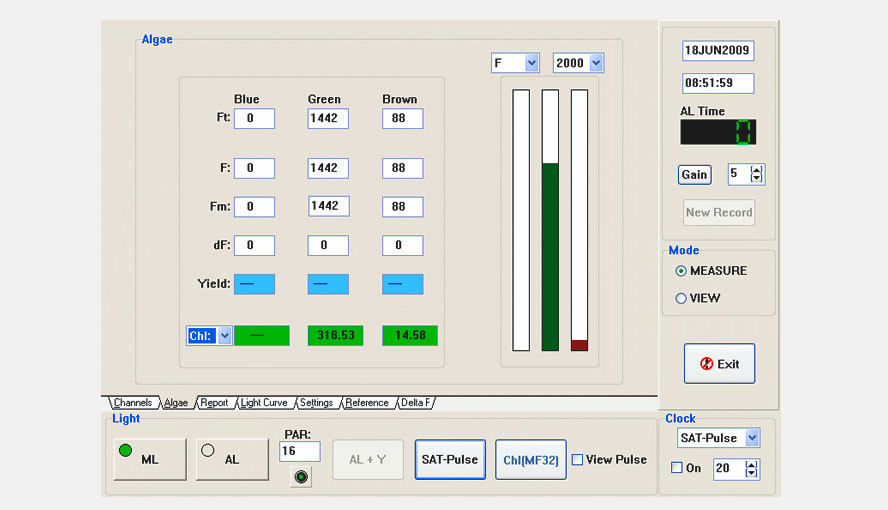Toggle the AL actinic light button
Screen dimensions: 888x510
(x=232, y=459)
